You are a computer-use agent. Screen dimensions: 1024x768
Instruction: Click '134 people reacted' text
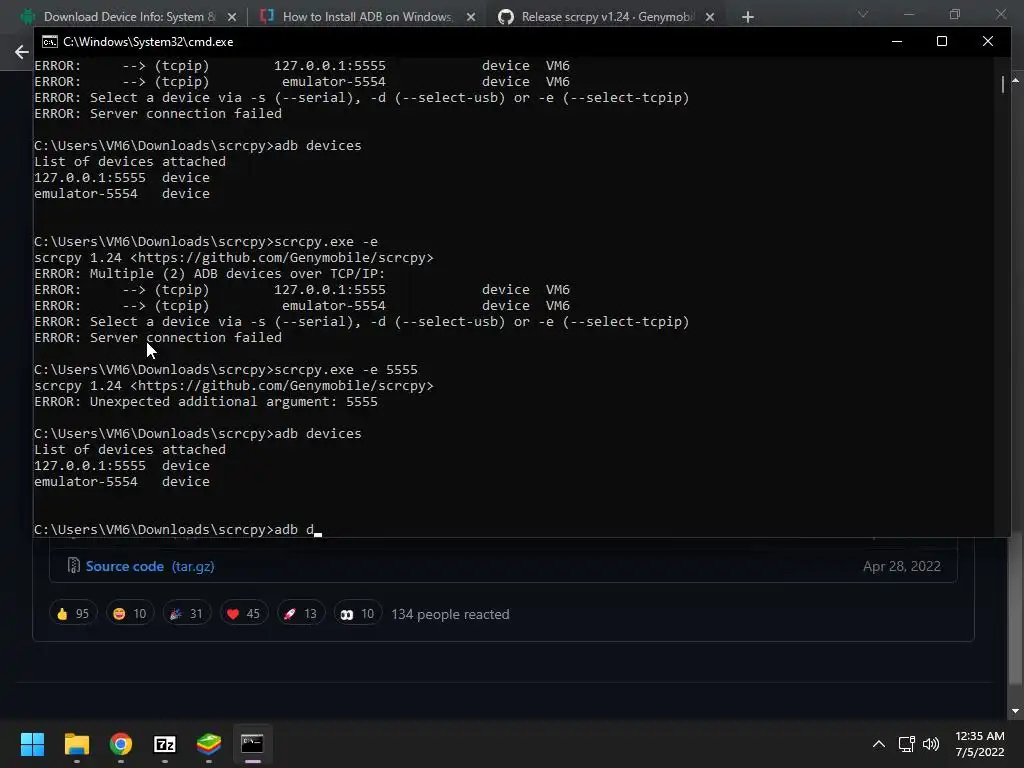(x=450, y=614)
